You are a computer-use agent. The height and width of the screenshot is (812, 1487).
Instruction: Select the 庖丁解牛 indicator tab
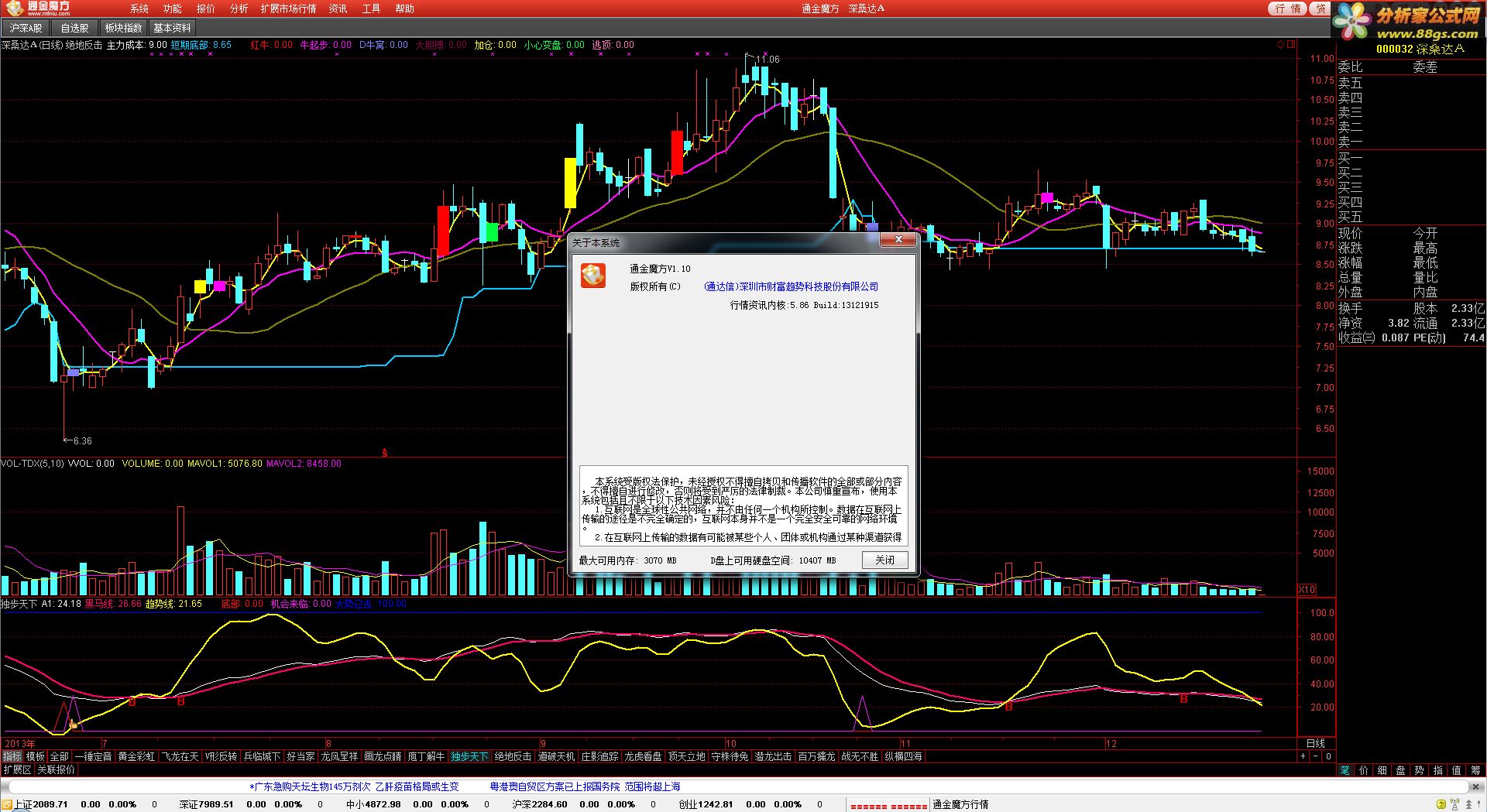tap(426, 756)
